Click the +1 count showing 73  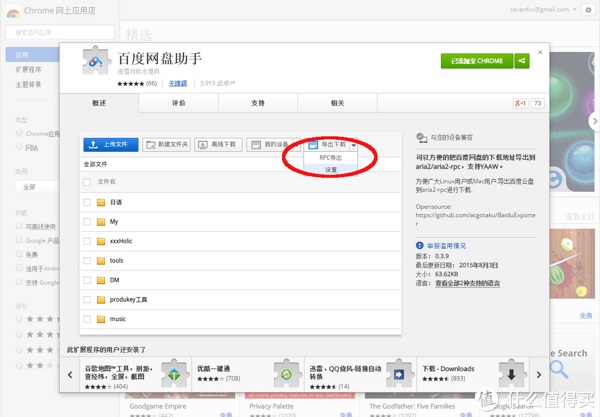coord(538,103)
